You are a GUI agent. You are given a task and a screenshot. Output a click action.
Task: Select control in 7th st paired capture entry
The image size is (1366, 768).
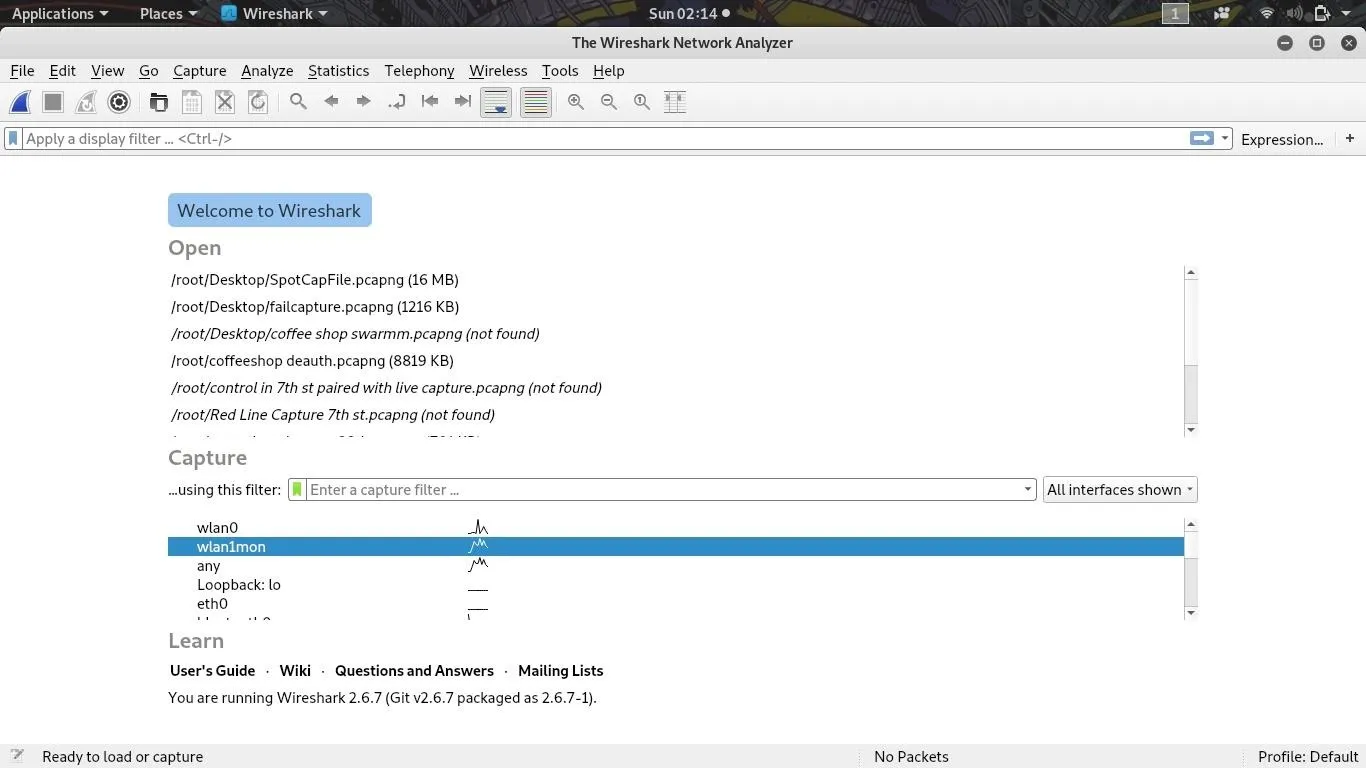(x=386, y=388)
